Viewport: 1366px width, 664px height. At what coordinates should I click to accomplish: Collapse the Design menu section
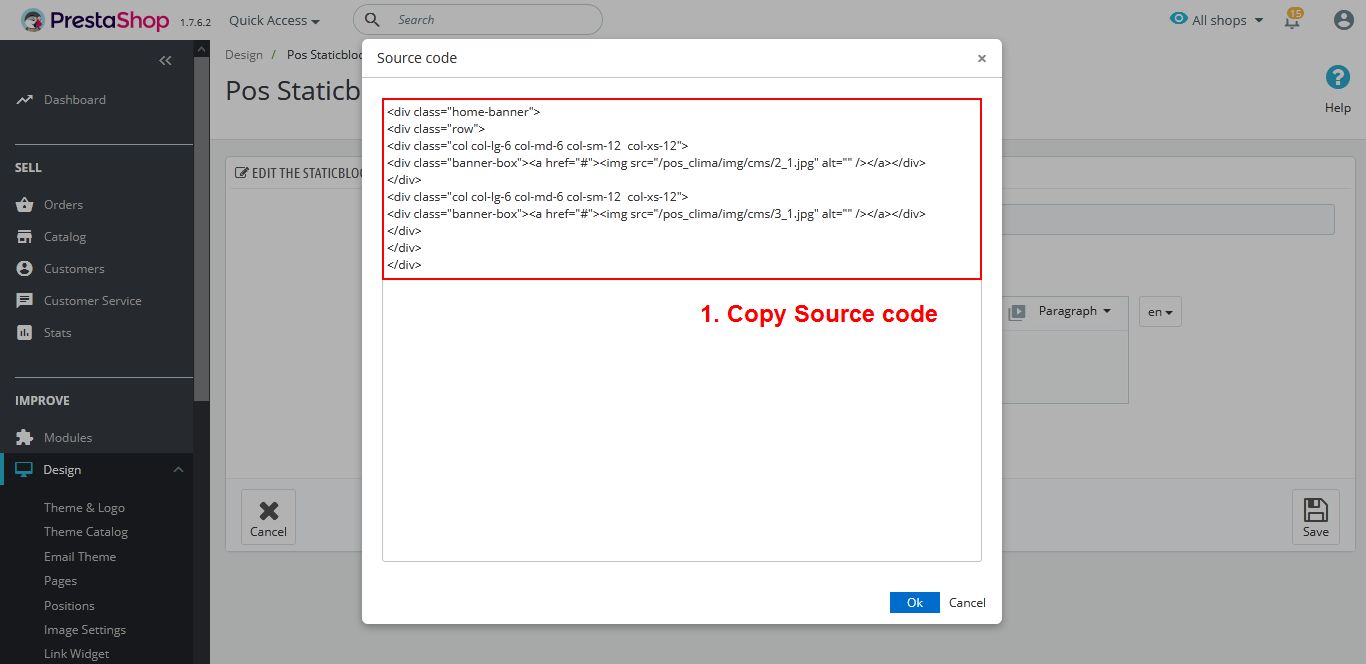pyautogui.click(x=178, y=470)
